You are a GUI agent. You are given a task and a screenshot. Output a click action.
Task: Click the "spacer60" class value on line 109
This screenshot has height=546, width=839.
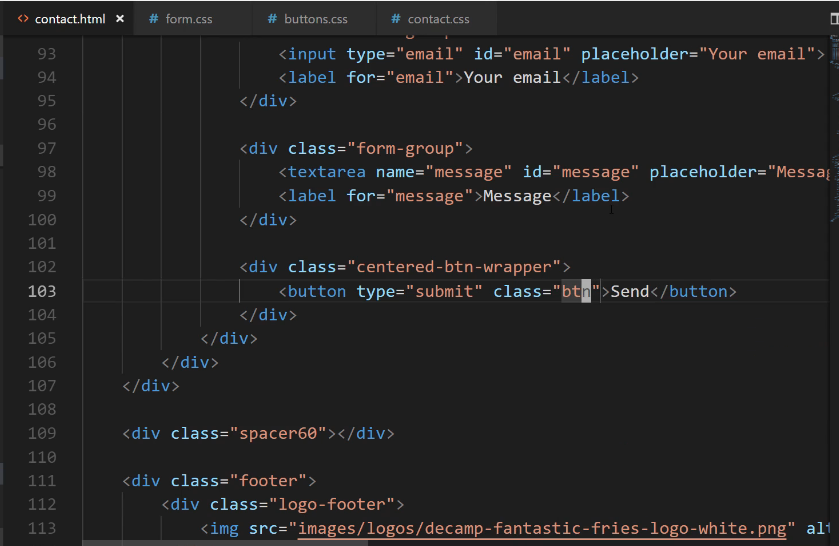[x=278, y=433]
